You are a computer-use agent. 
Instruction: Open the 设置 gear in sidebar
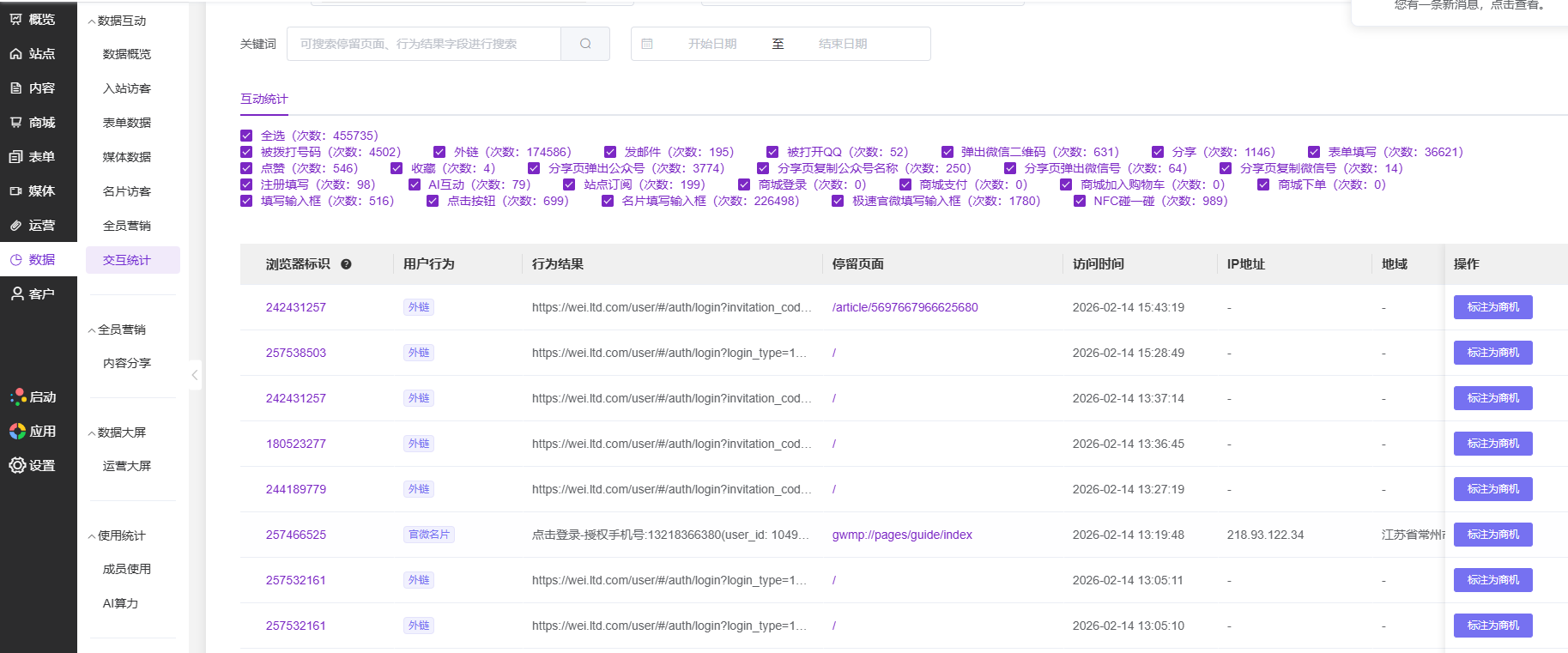coord(33,465)
